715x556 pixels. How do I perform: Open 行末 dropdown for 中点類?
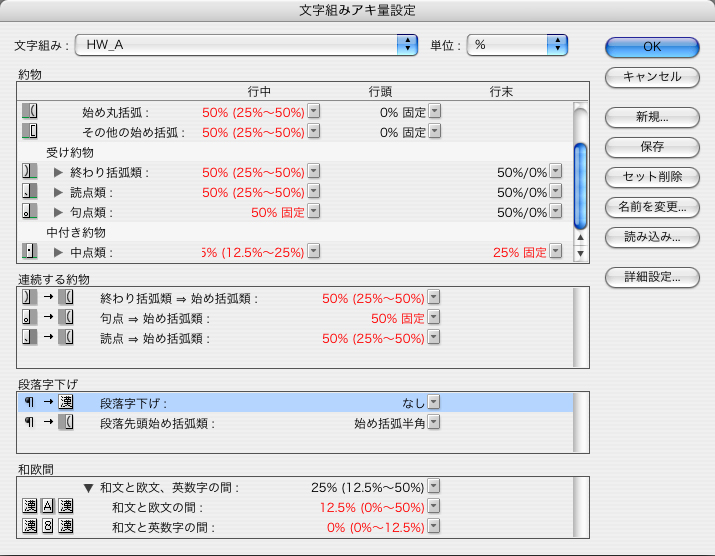click(556, 251)
